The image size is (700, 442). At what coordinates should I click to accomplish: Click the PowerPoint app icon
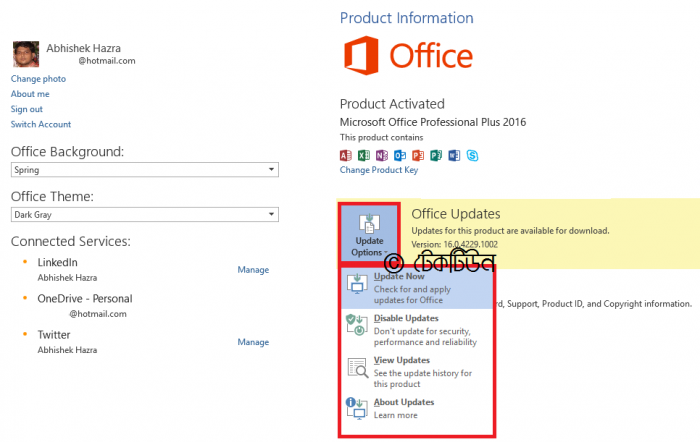[417, 155]
